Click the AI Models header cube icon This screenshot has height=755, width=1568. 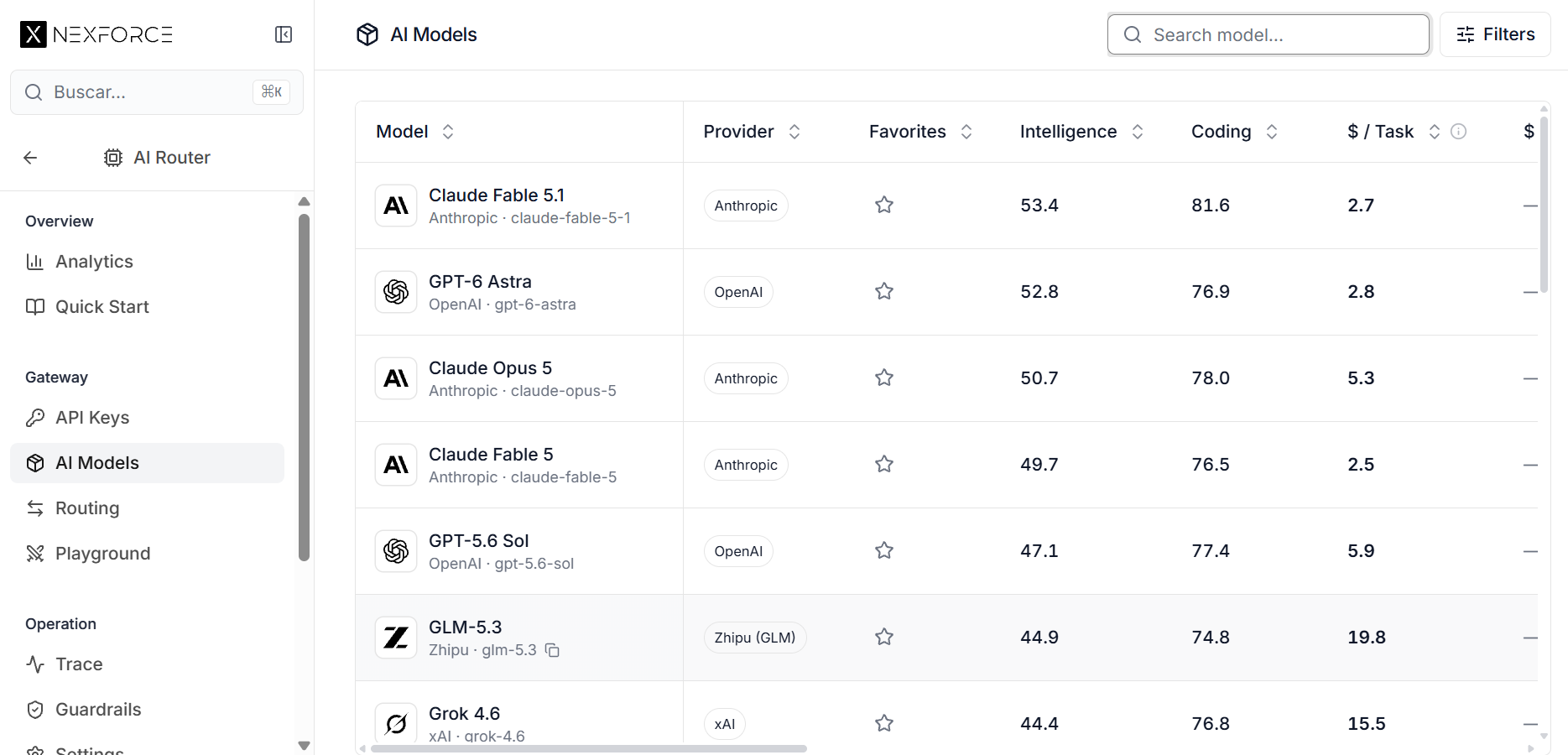[x=367, y=34]
